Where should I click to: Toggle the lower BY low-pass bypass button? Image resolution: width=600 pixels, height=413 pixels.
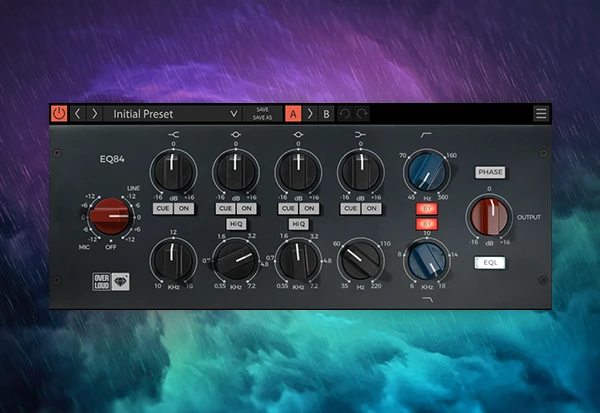pyautogui.click(x=427, y=224)
